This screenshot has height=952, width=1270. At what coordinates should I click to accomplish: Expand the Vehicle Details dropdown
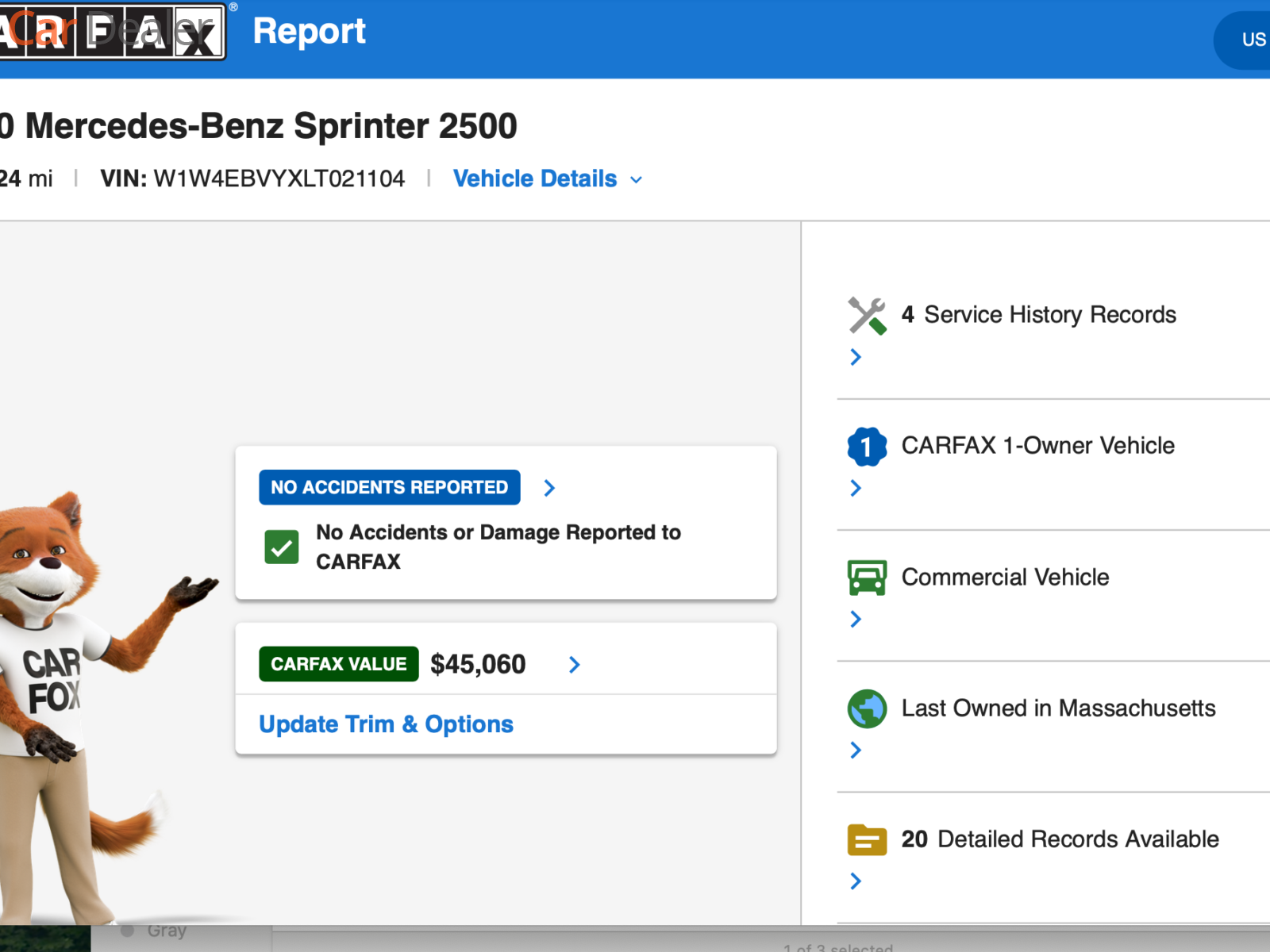tap(548, 179)
